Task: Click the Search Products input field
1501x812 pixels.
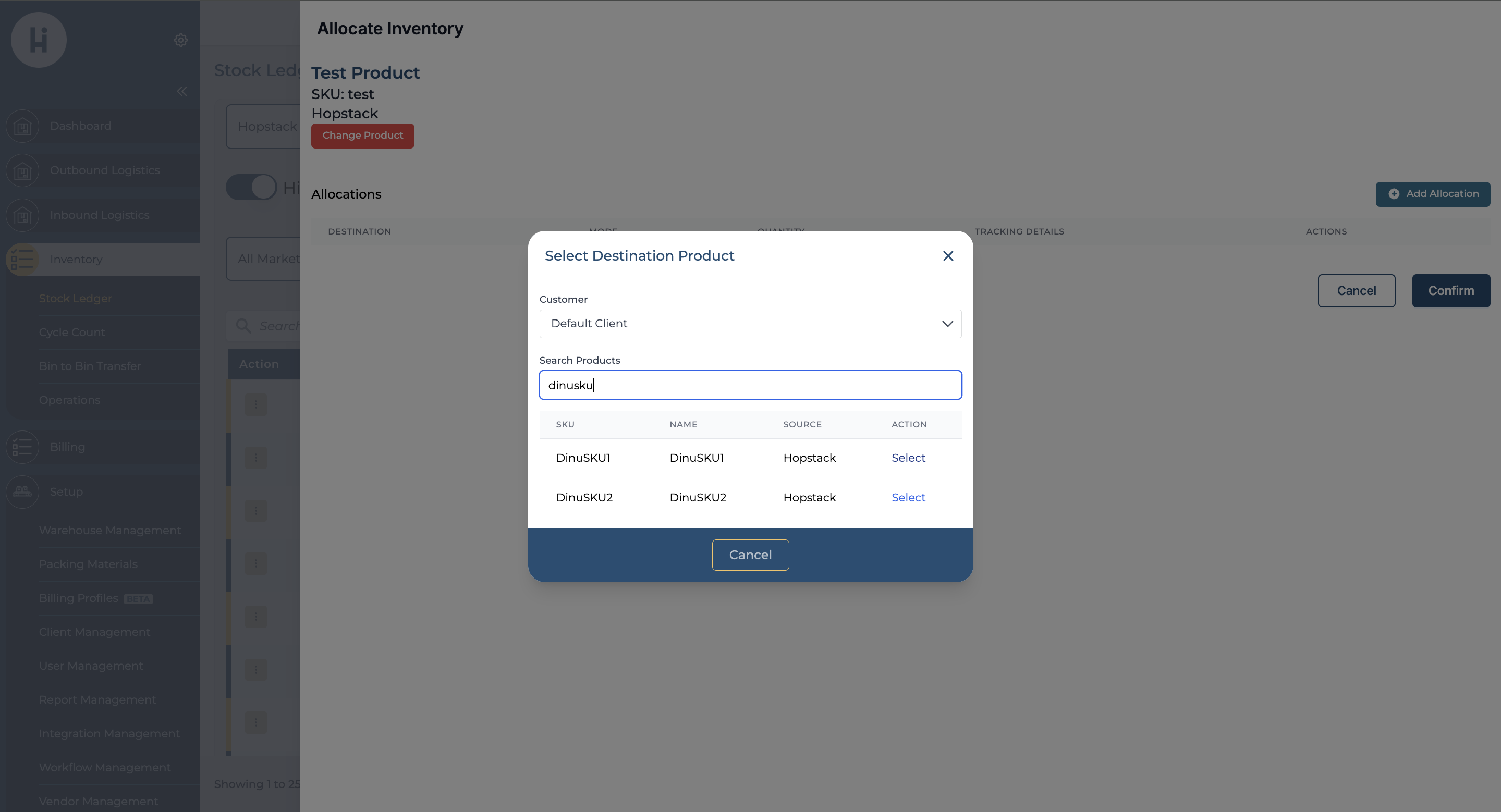Action: point(750,385)
